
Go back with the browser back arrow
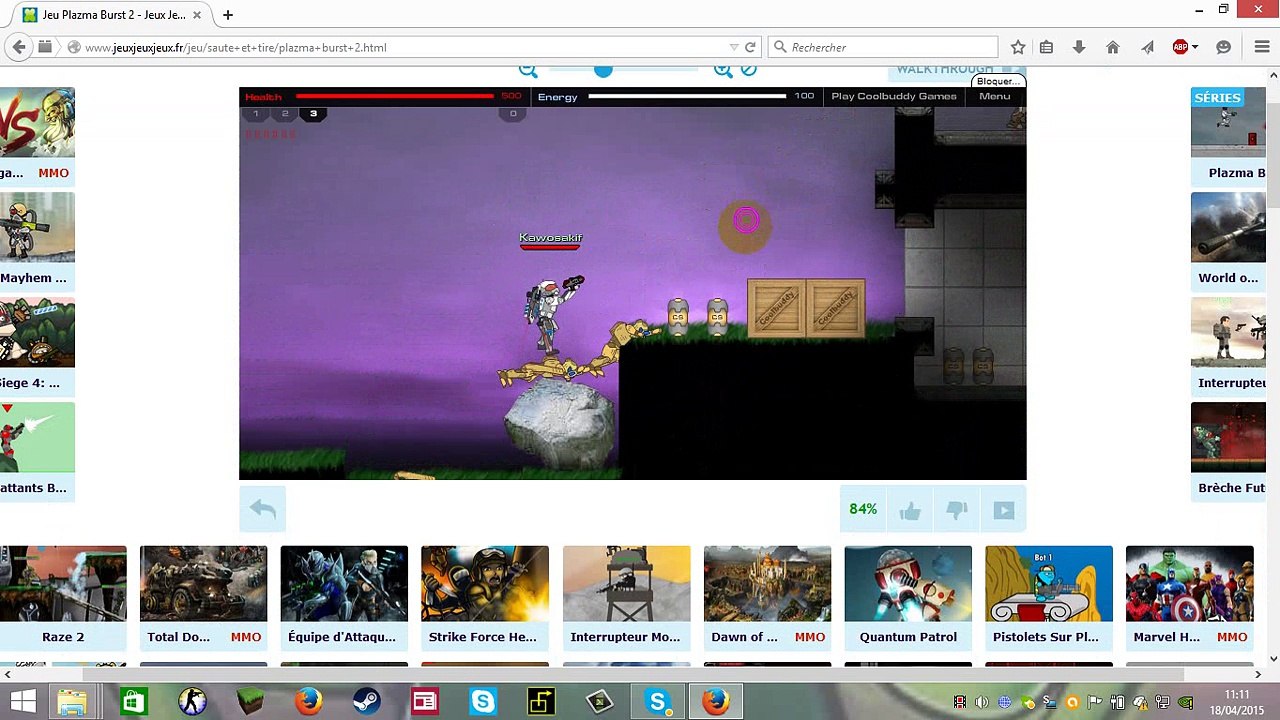tap(18, 47)
